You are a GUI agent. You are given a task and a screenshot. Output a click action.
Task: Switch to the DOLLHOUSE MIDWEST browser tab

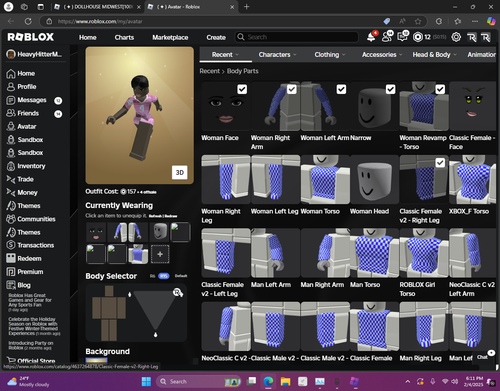[97, 7]
